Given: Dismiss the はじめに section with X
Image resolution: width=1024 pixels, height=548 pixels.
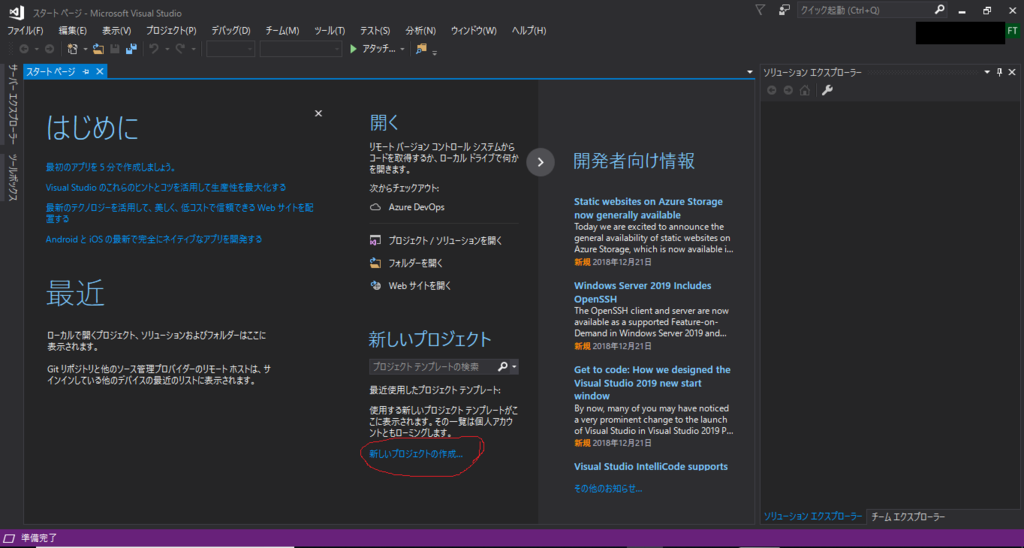Looking at the screenshot, I should (x=318, y=114).
